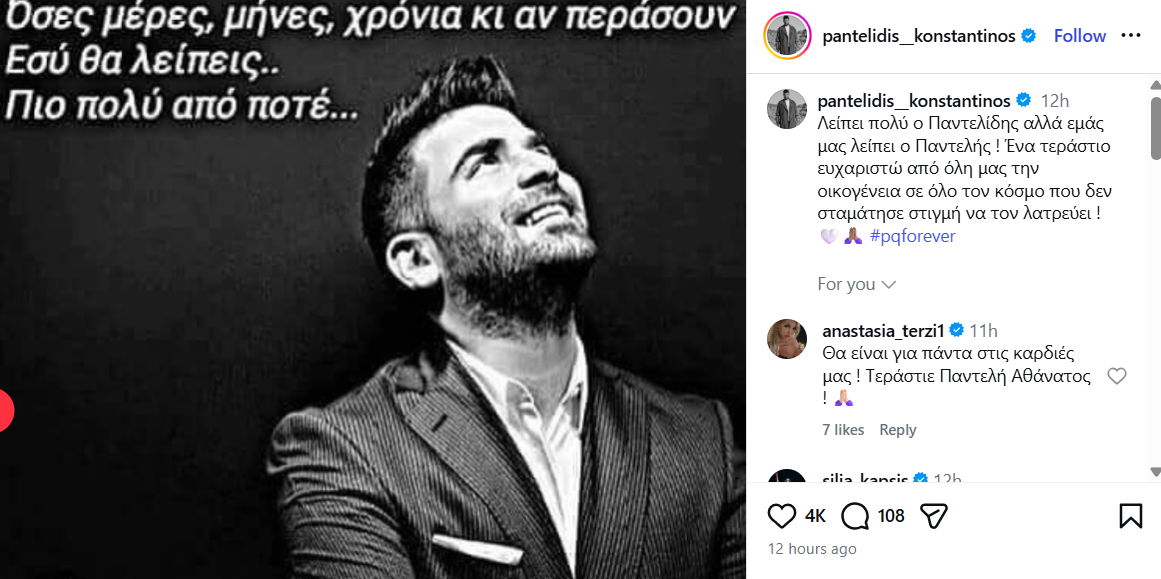Reply to anastasia_terzi1's comment
This screenshot has width=1161, height=579.
(x=897, y=430)
